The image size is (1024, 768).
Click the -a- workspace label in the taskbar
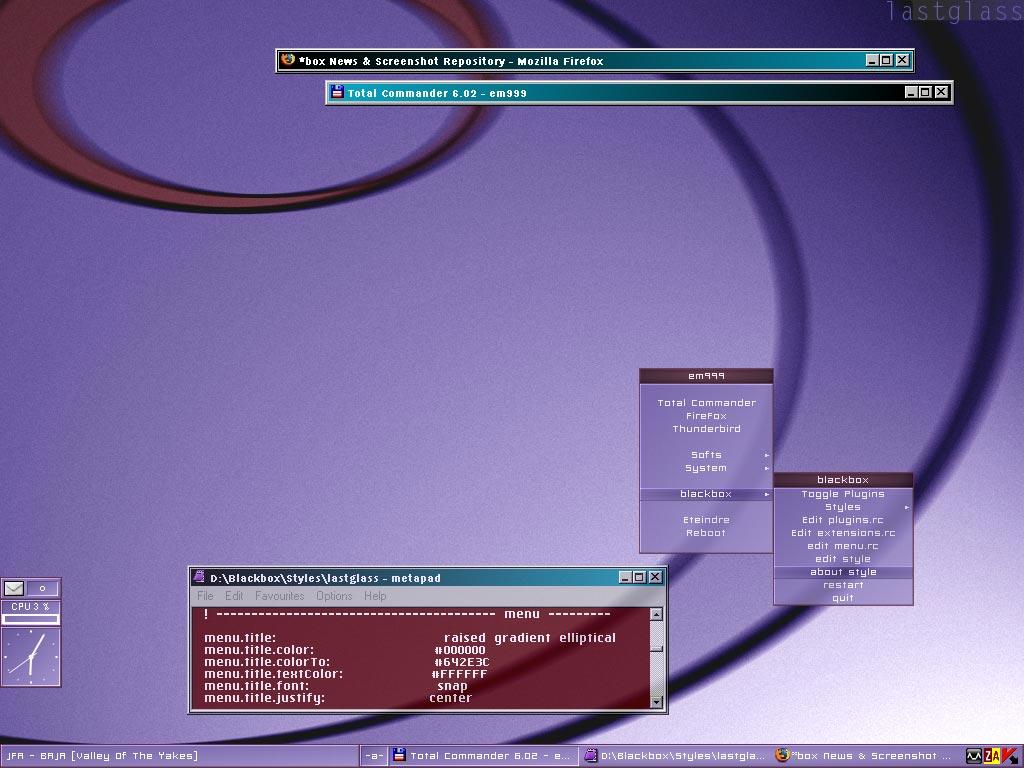tap(374, 756)
